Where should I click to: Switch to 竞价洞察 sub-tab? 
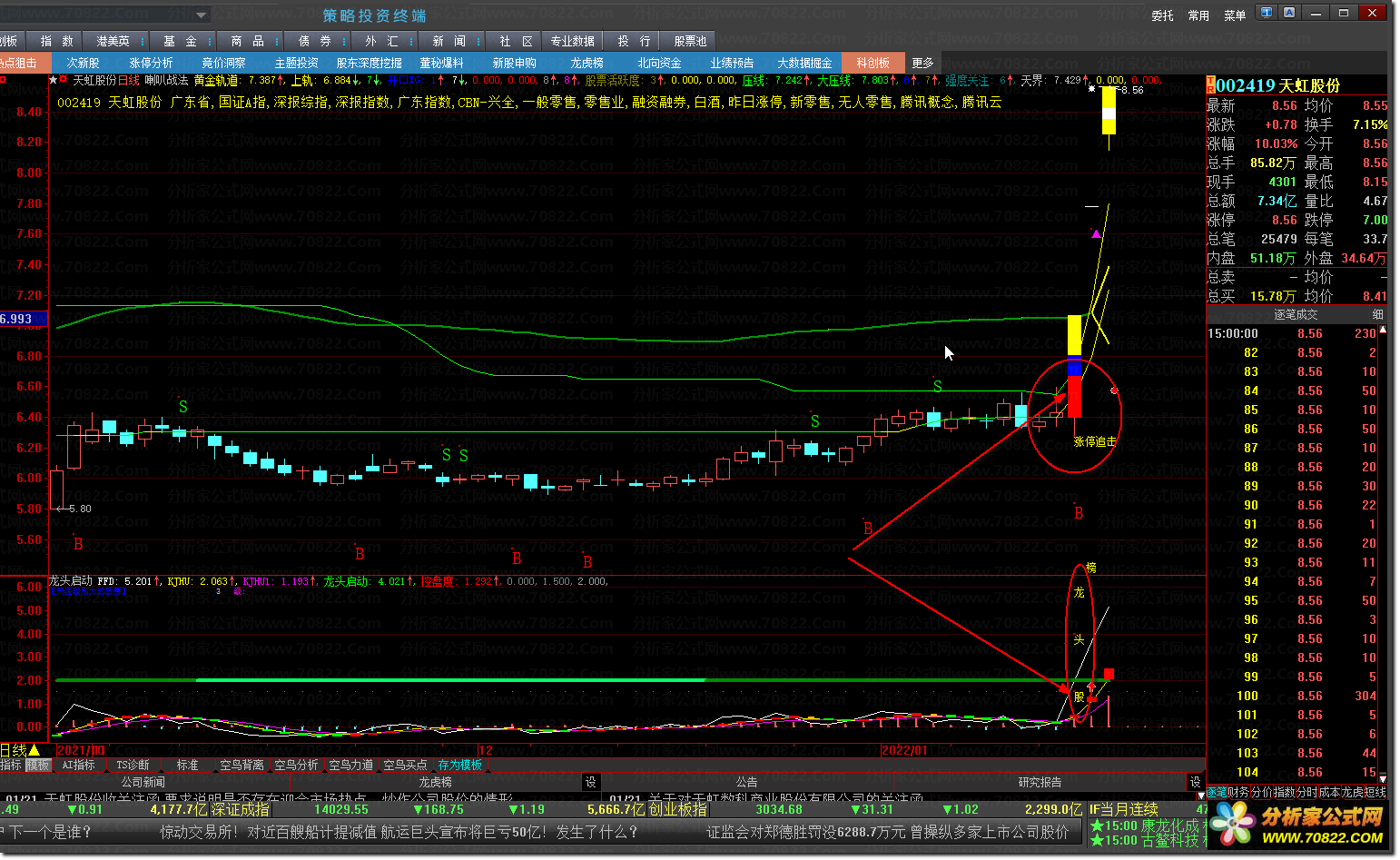(223, 63)
